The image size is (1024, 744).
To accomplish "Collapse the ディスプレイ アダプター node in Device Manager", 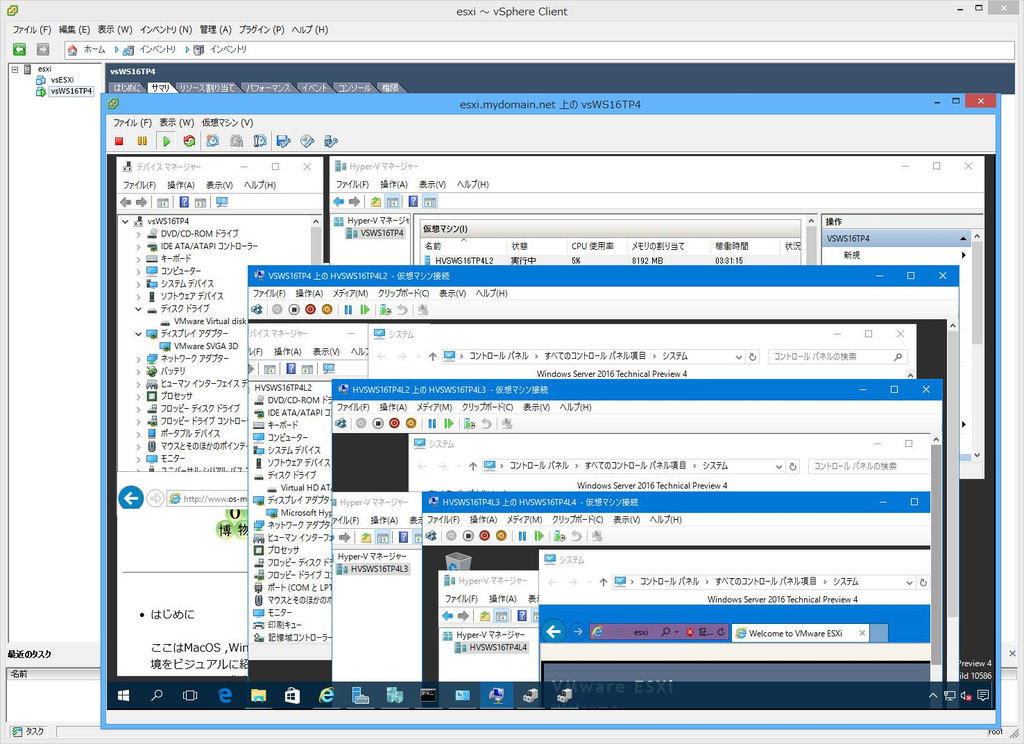I will pos(138,334).
